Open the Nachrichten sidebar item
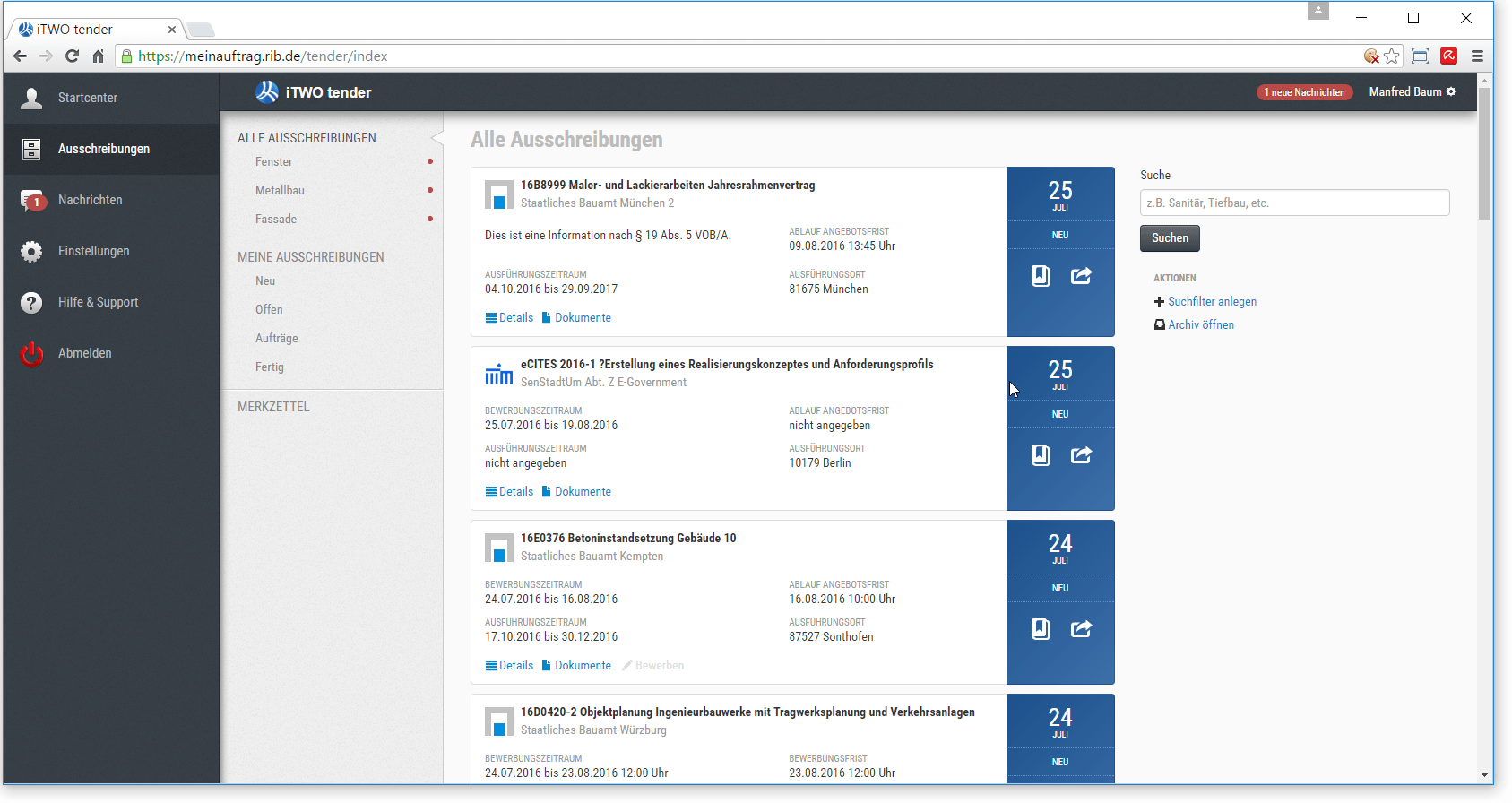This screenshot has width=1512, height=803. (x=90, y=200)
